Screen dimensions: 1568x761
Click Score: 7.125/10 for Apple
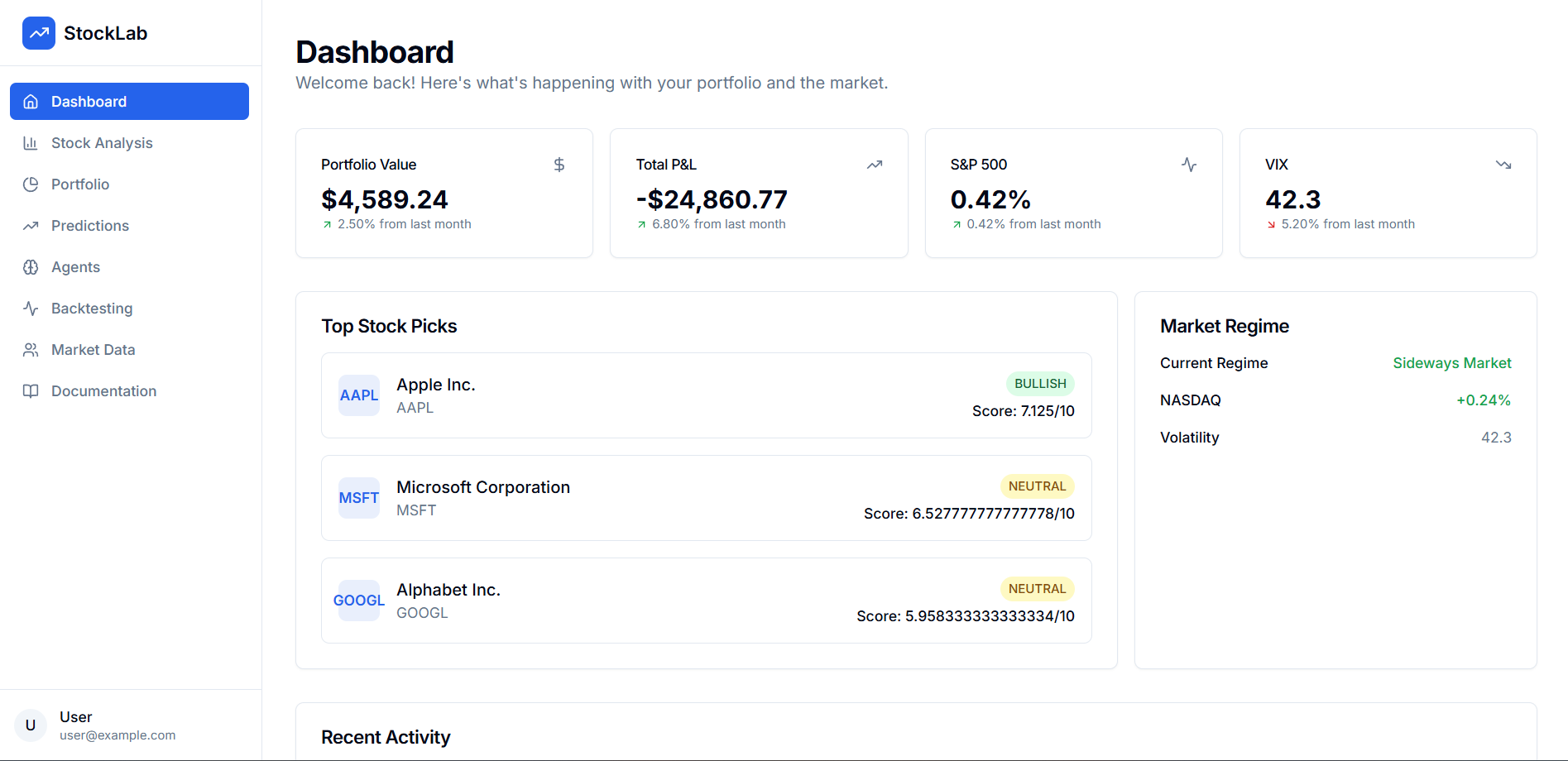pos(1024,411)
